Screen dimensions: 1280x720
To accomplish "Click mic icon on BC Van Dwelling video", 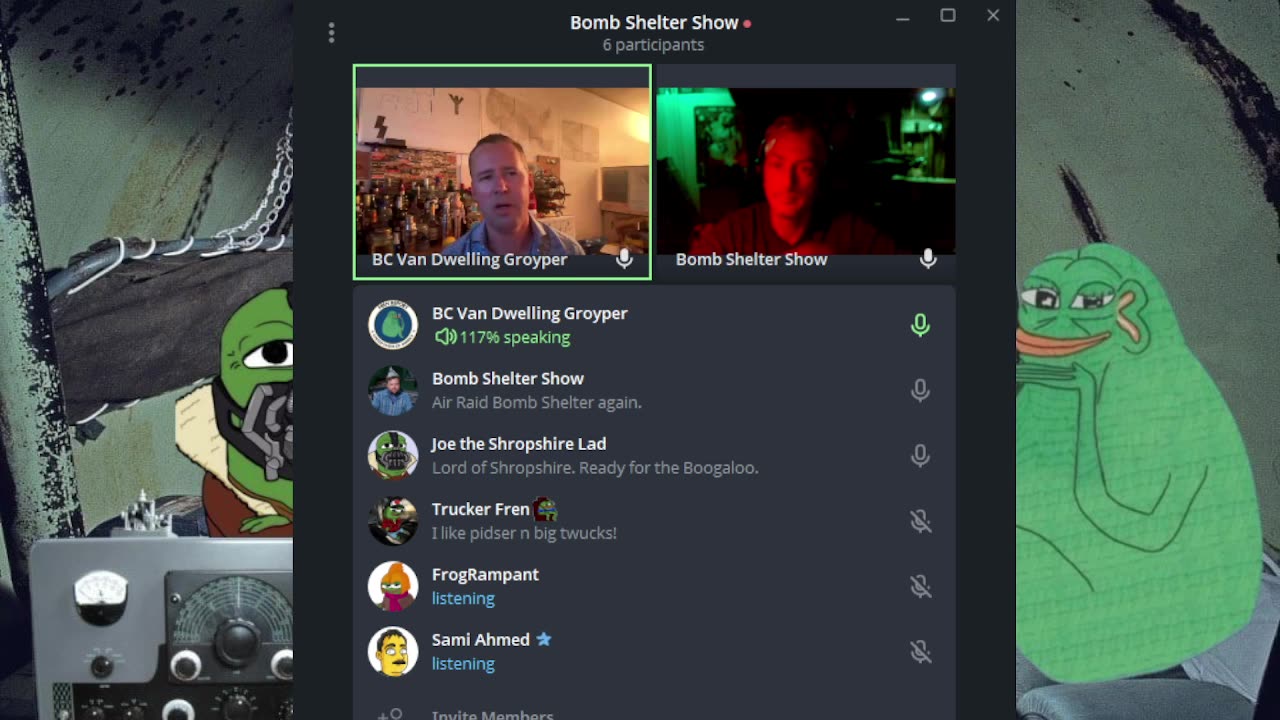I will pos(624,259).
